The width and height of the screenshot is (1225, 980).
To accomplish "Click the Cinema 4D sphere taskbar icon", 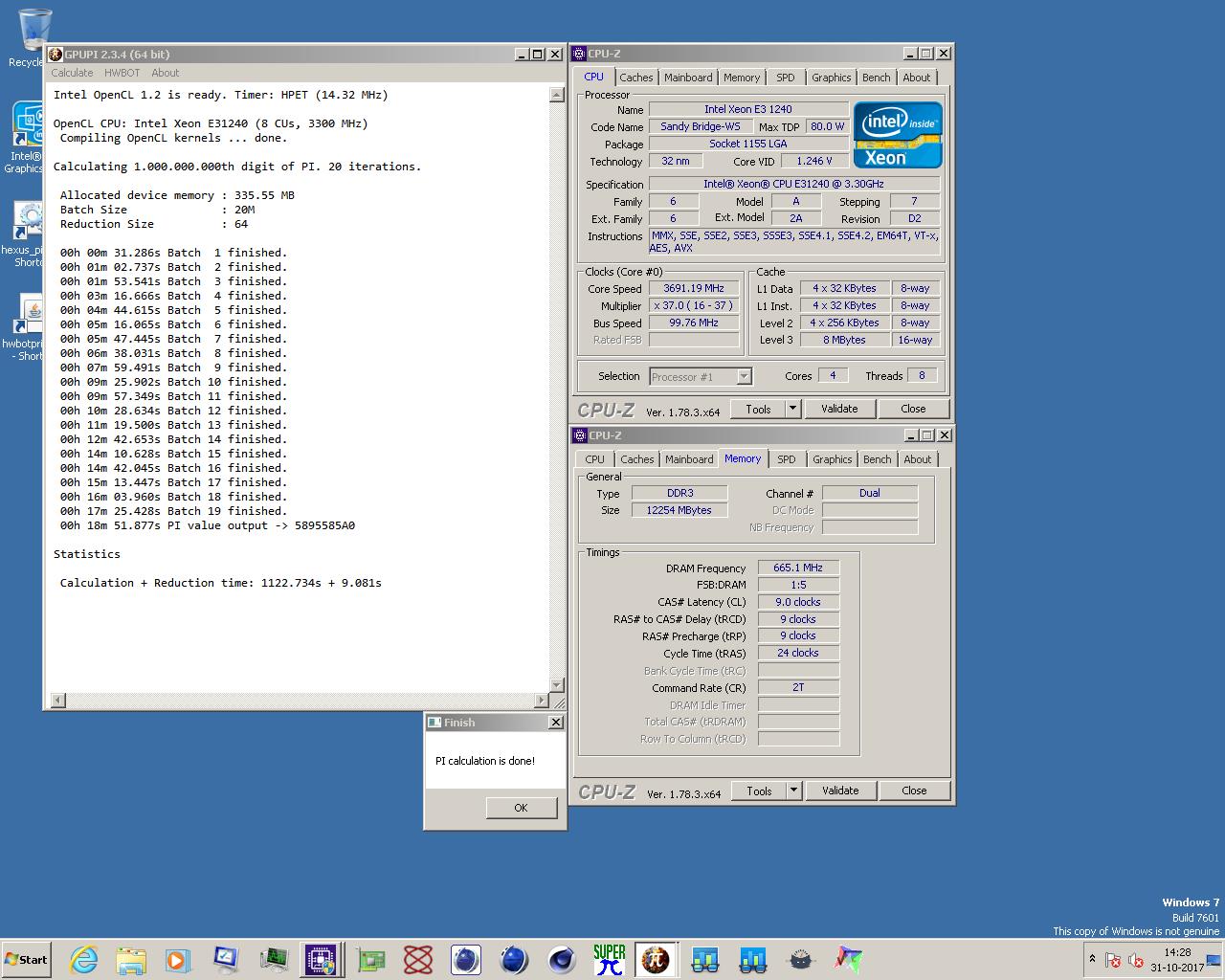I will [x=561, y=959].
